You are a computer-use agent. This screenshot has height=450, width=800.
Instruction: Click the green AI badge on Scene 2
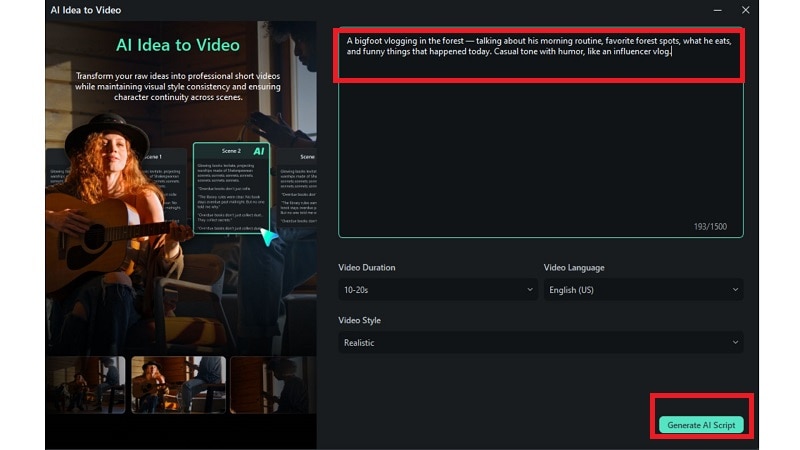point(259,151)
